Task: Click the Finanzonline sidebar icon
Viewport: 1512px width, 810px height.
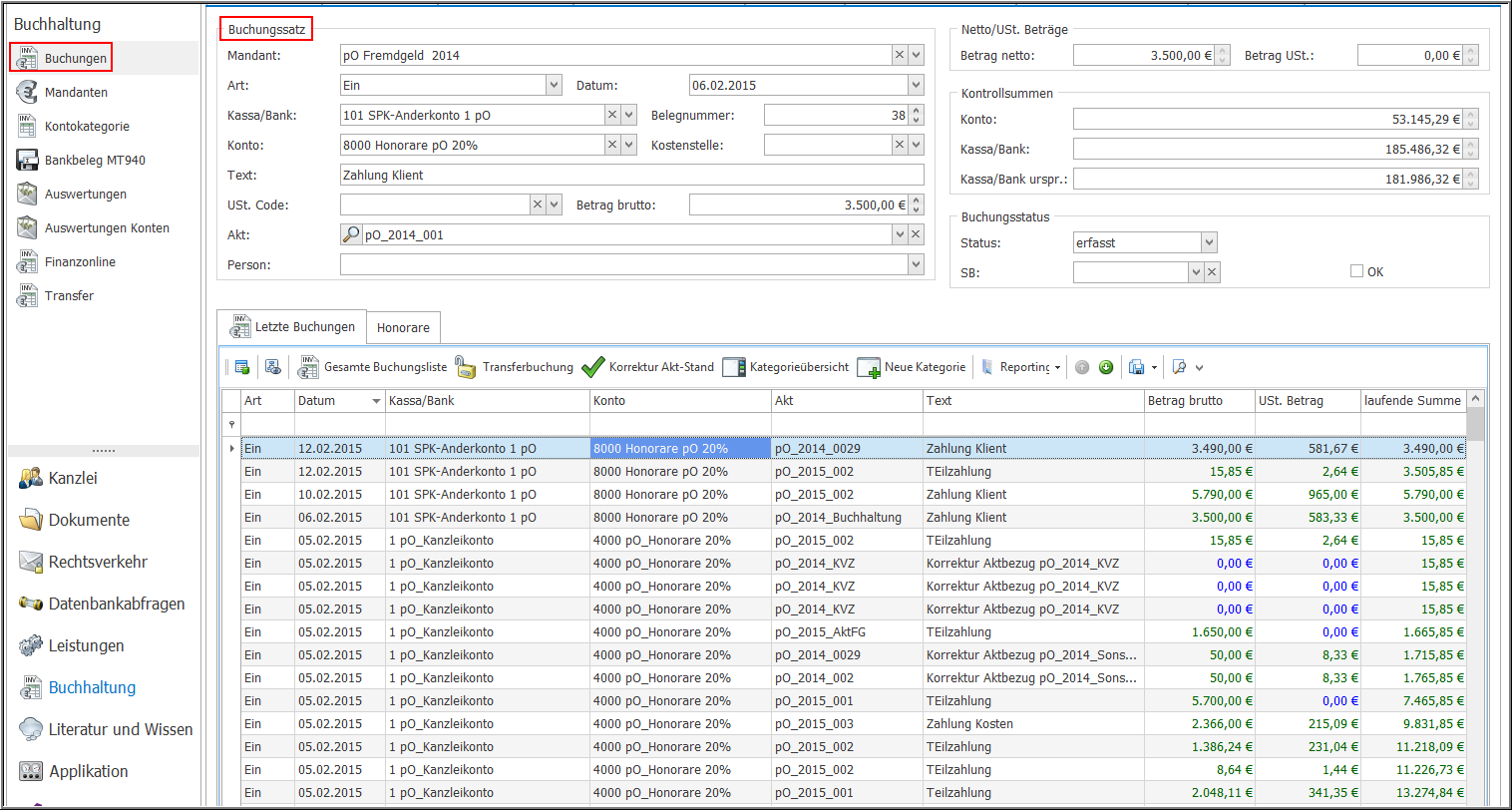Action: click(x=28, y=262)
